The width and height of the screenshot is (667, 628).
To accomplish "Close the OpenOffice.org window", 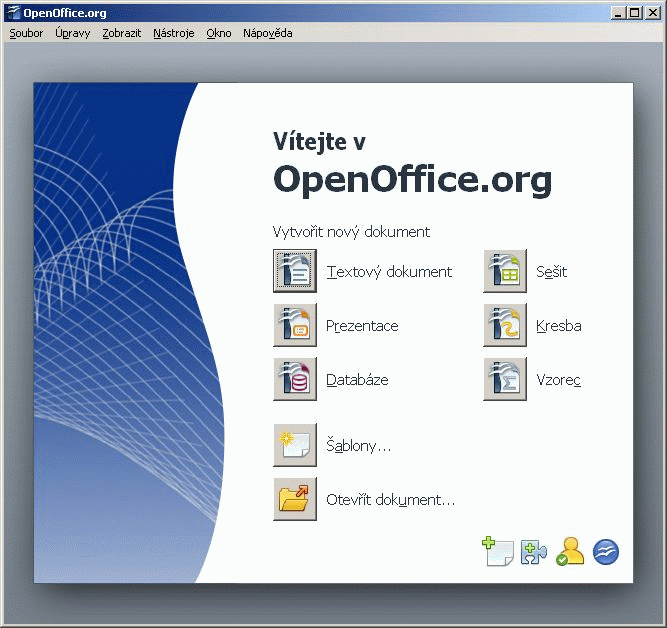I will tap(652, 13).
